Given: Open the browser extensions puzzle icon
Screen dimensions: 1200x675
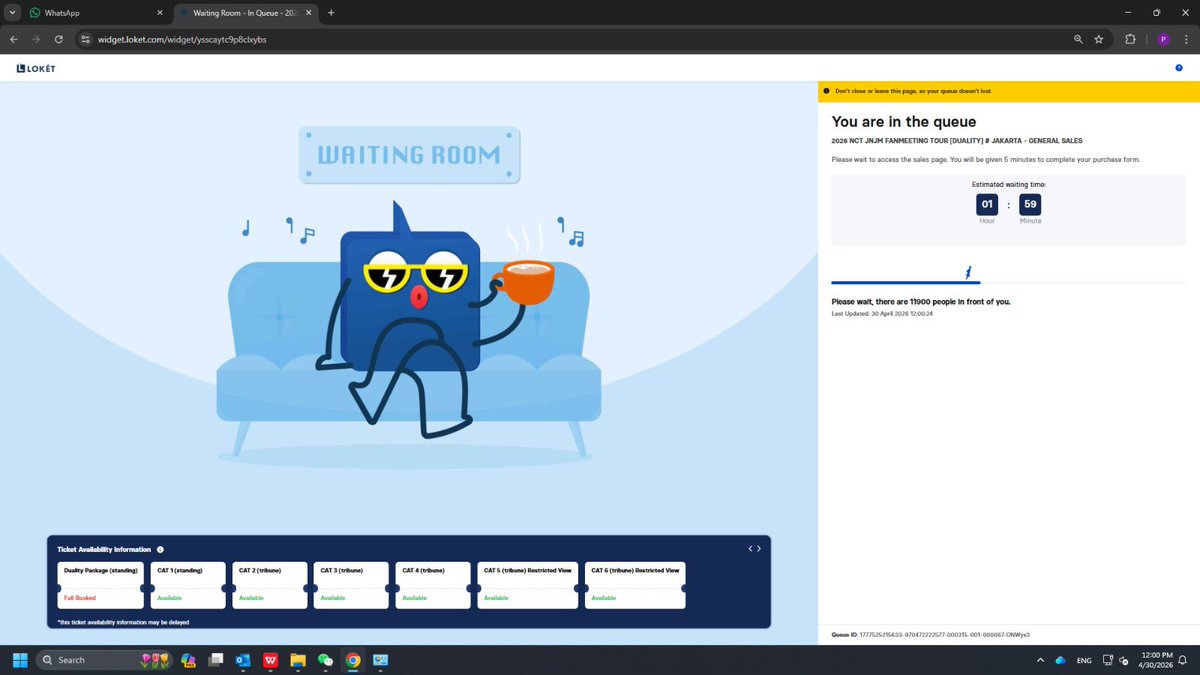Looking at the screenshot, I should [1131, 39].
